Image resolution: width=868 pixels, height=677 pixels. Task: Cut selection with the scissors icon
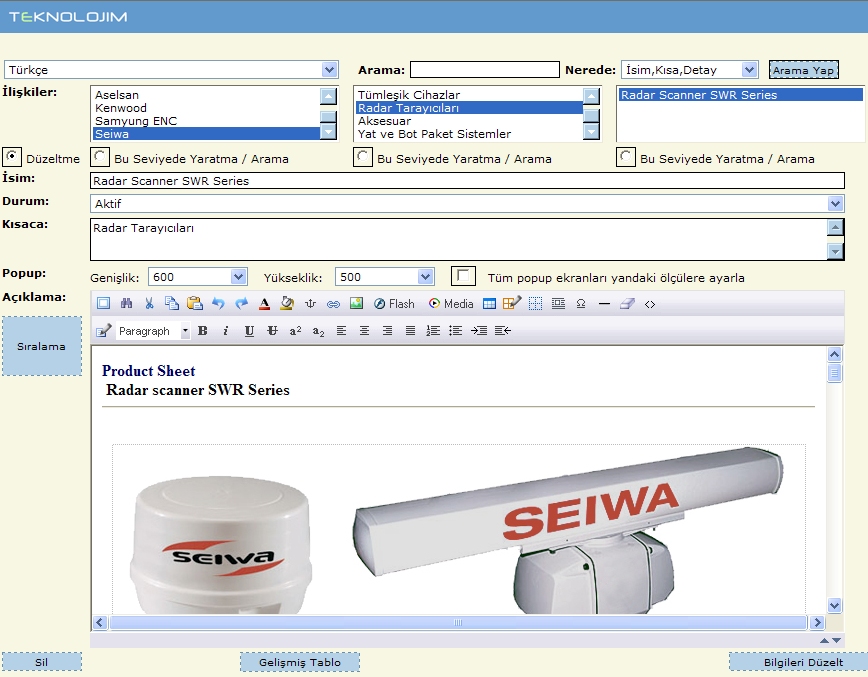pos(149,303)
